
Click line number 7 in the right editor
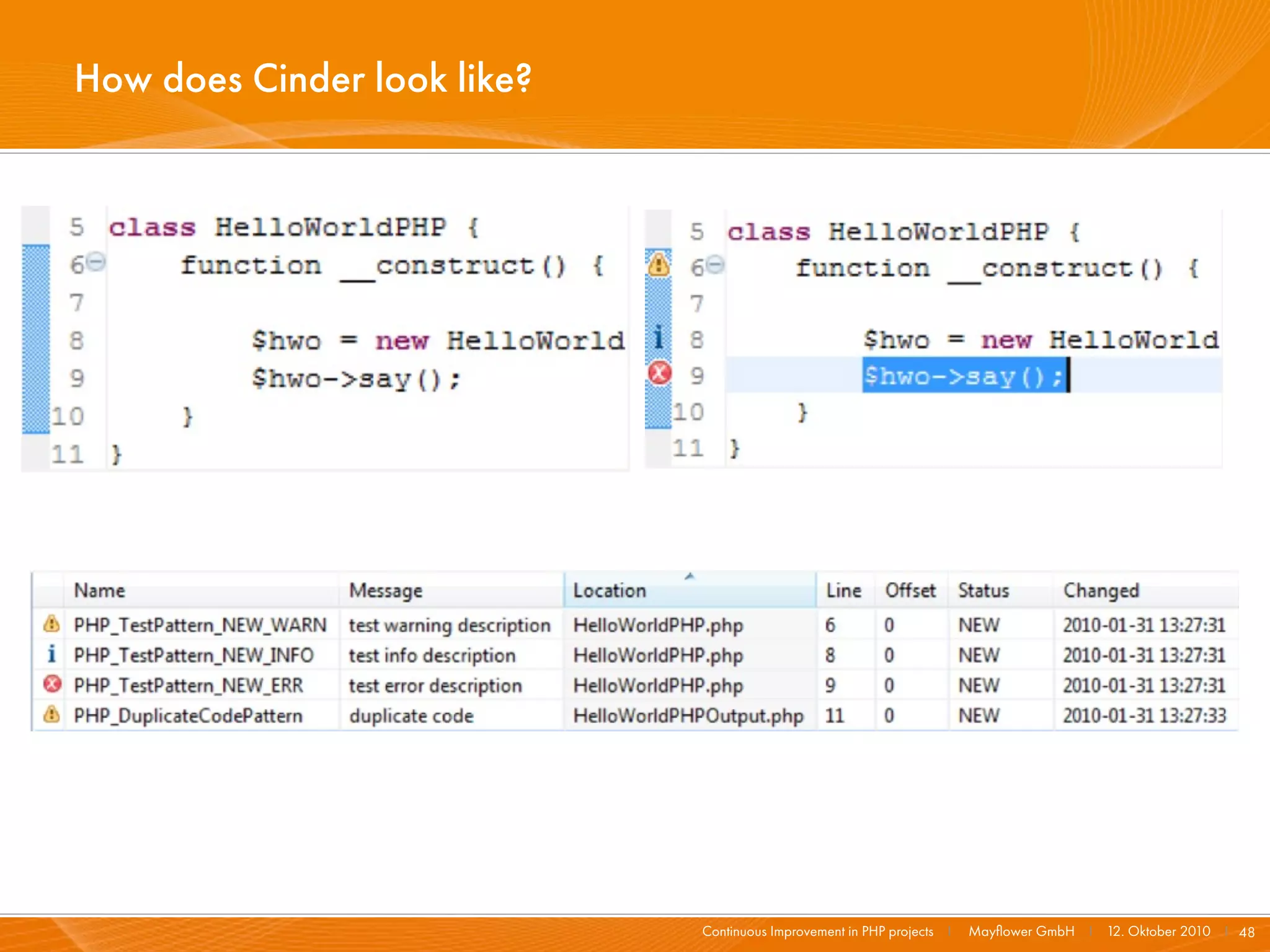coord(697,304)
